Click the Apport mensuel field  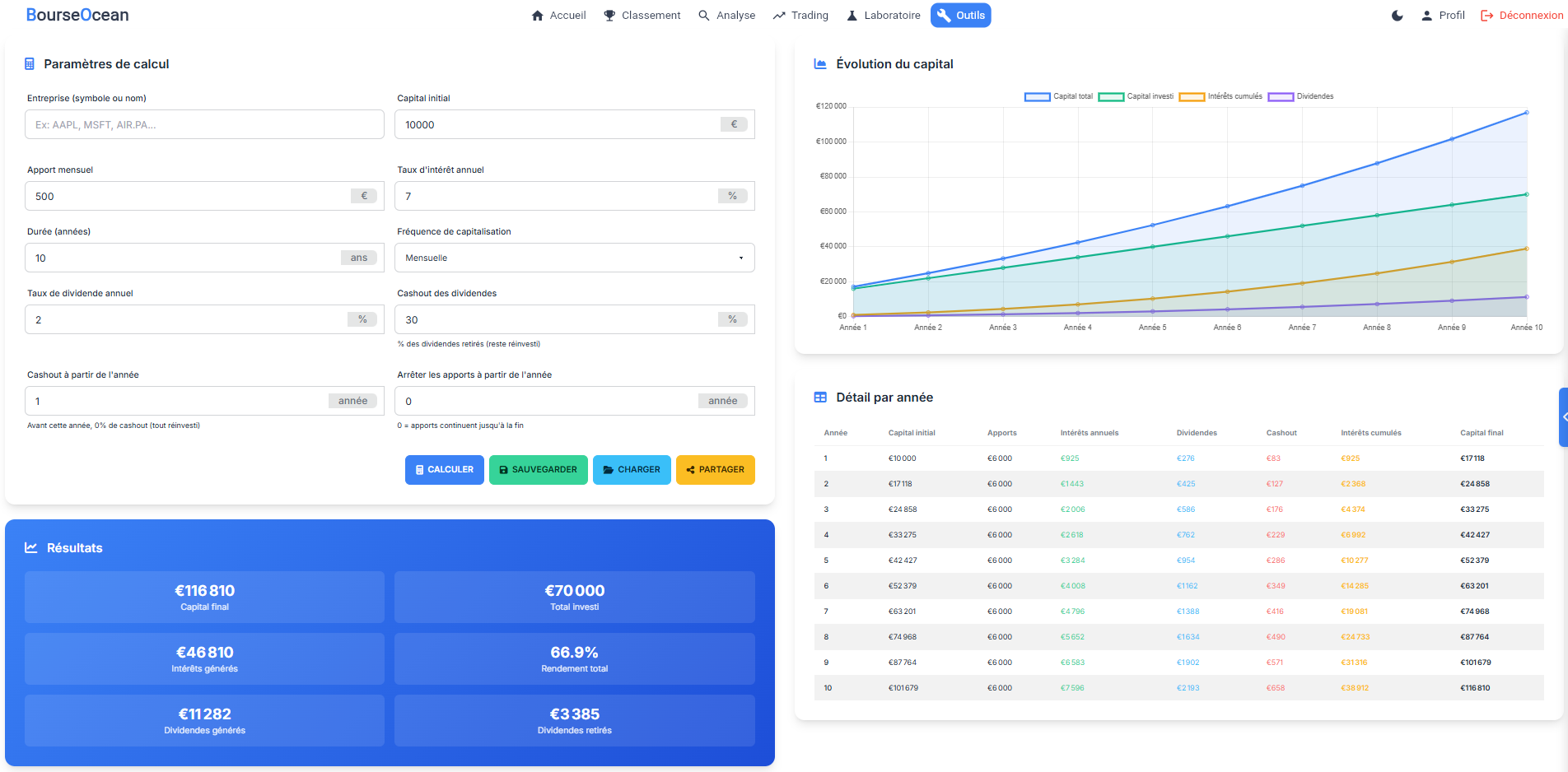[x=204, y=196]
